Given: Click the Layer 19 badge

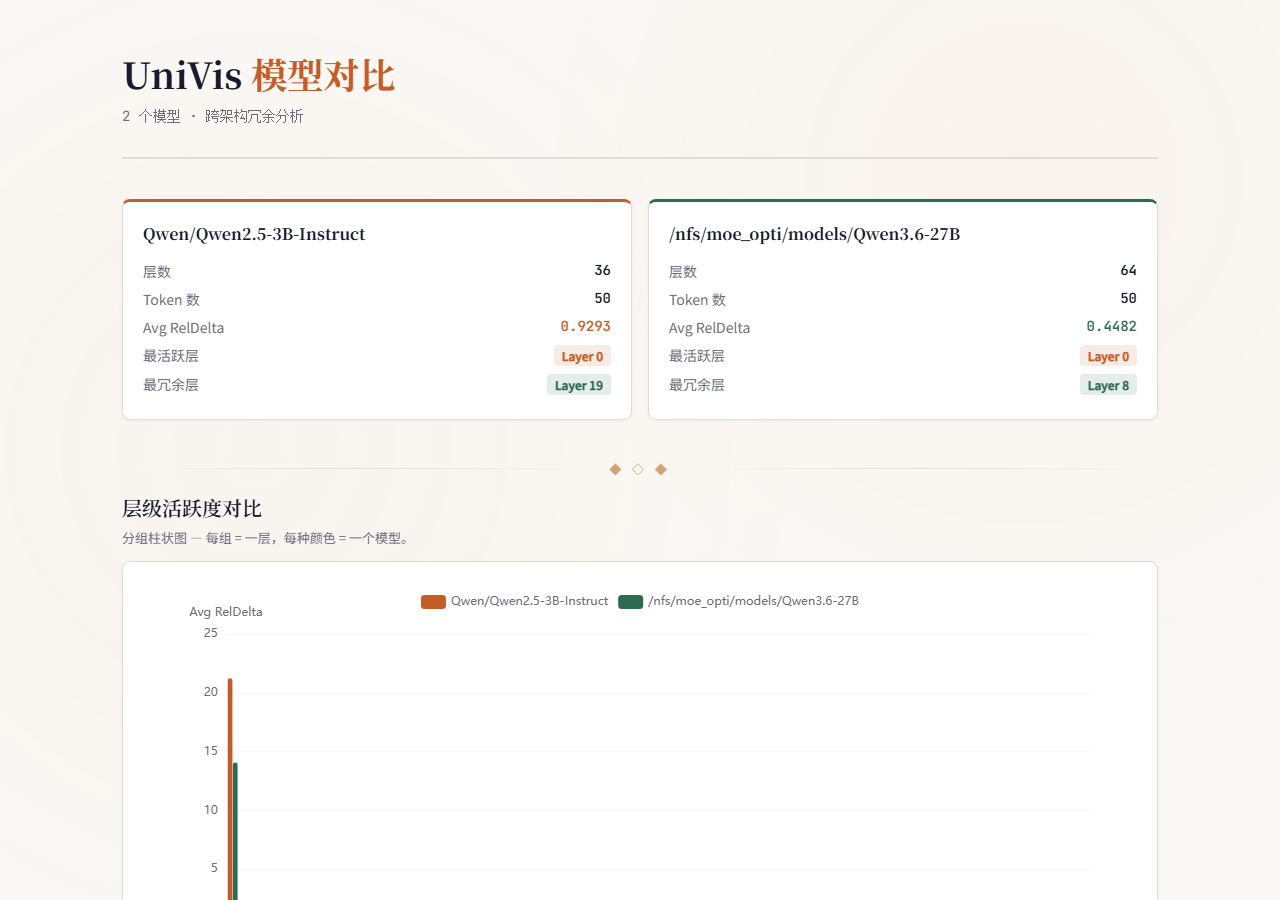Looking at the screenshot, I should coord(579,385).
